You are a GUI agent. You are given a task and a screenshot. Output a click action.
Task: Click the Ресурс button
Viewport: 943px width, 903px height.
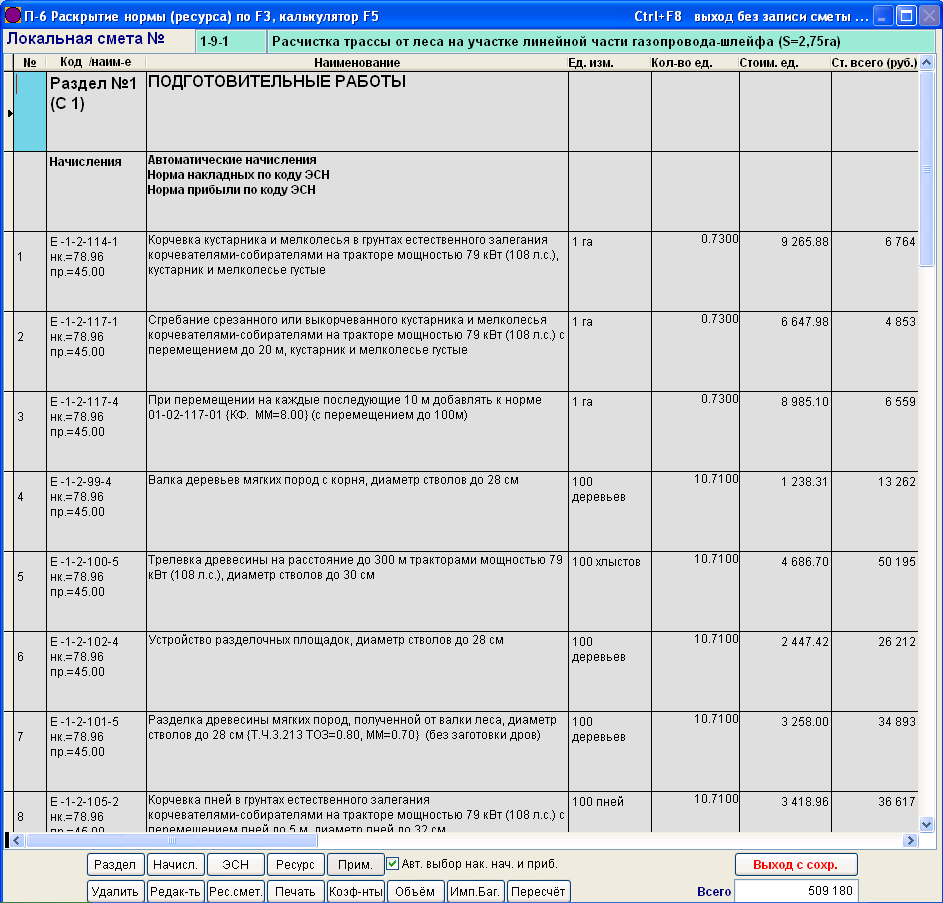click(296, 864)
